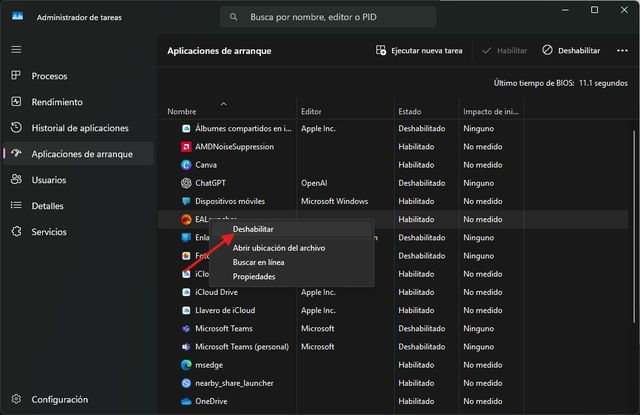Choose Abrir ubicación del archivo

pyautogui.click(x=278, y=247)
